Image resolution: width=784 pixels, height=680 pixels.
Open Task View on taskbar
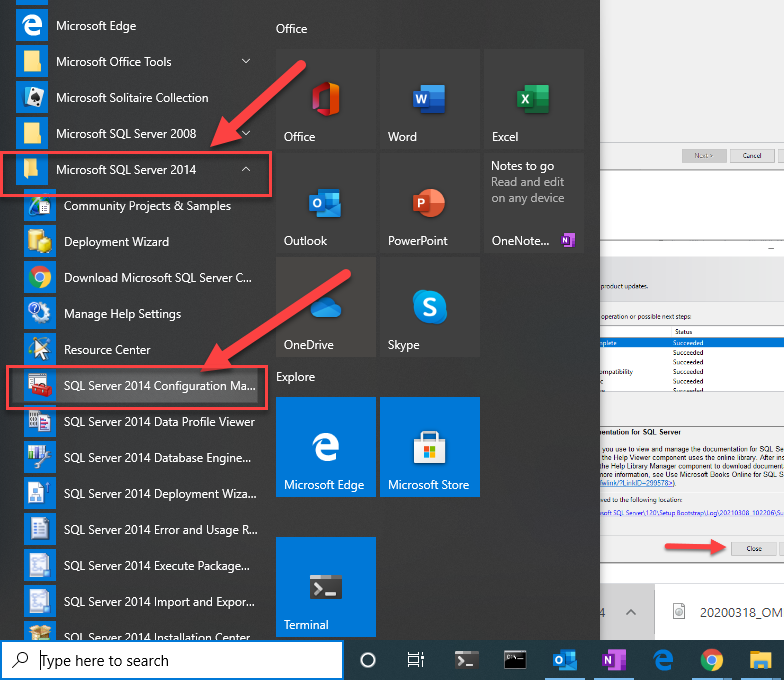416,660
